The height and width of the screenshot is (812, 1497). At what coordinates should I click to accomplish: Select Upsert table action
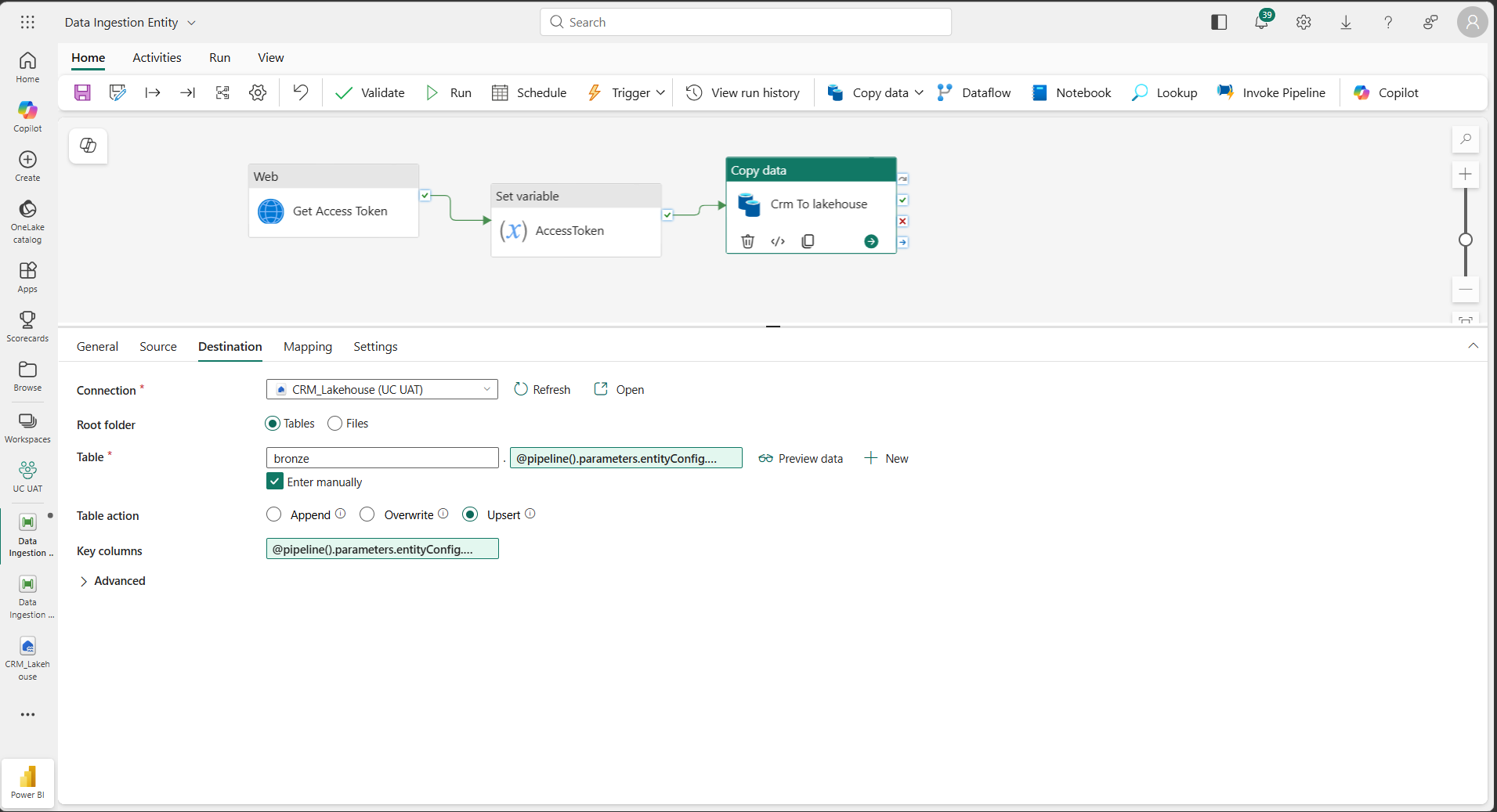tap(470, 514)
